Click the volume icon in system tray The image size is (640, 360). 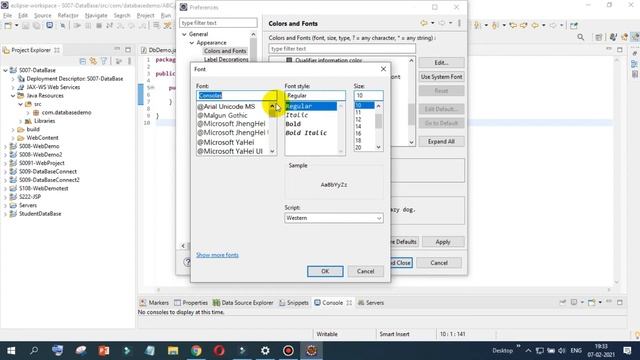562,351
